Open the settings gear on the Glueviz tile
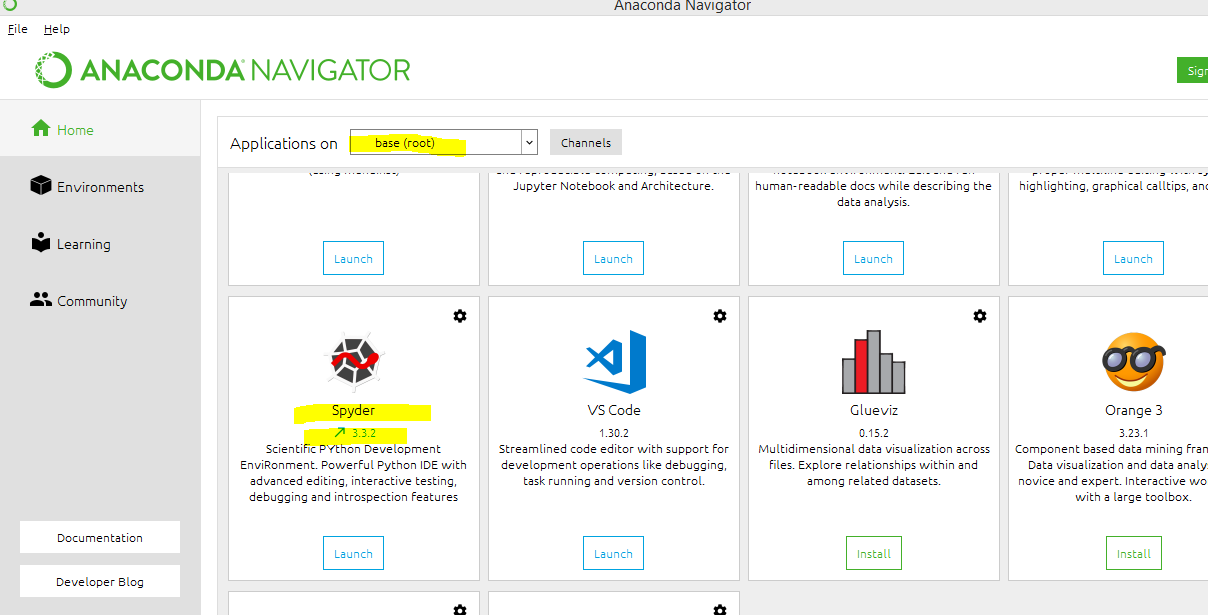1208x615 pixels. click(x=980, y=316)
